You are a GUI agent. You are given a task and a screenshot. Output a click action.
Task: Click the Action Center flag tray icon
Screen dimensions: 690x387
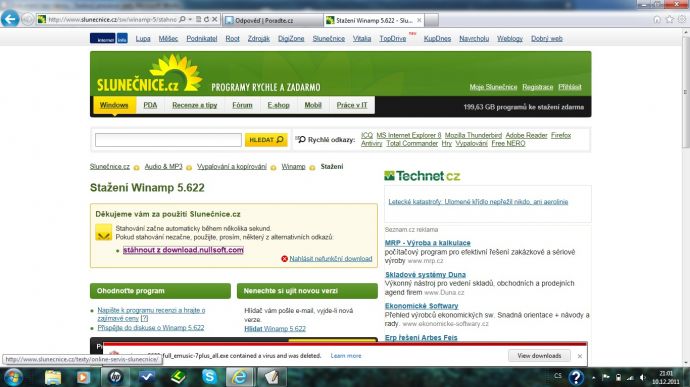(x=606, y=377)
